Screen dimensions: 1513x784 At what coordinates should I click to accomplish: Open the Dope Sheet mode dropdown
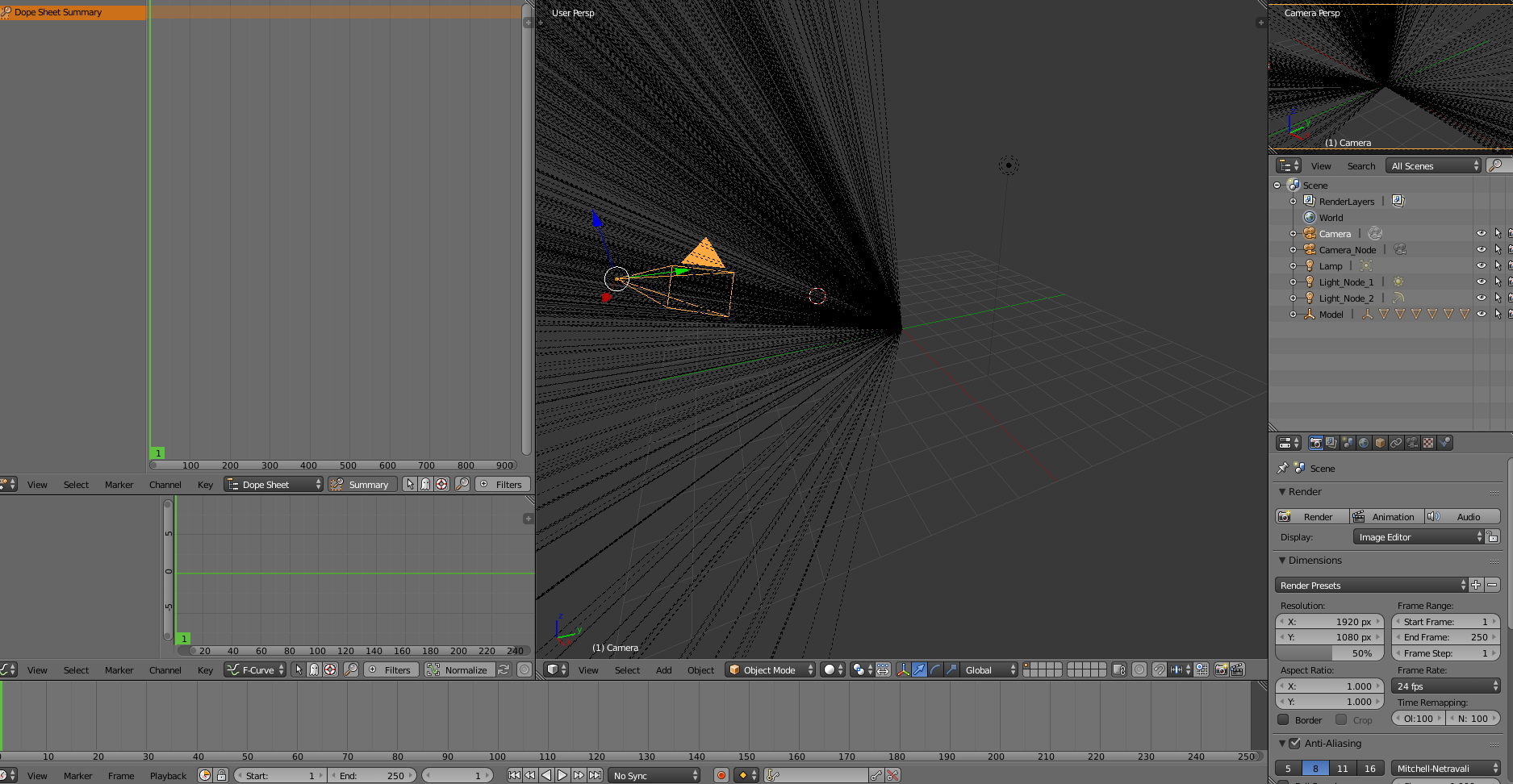(274, 484)
